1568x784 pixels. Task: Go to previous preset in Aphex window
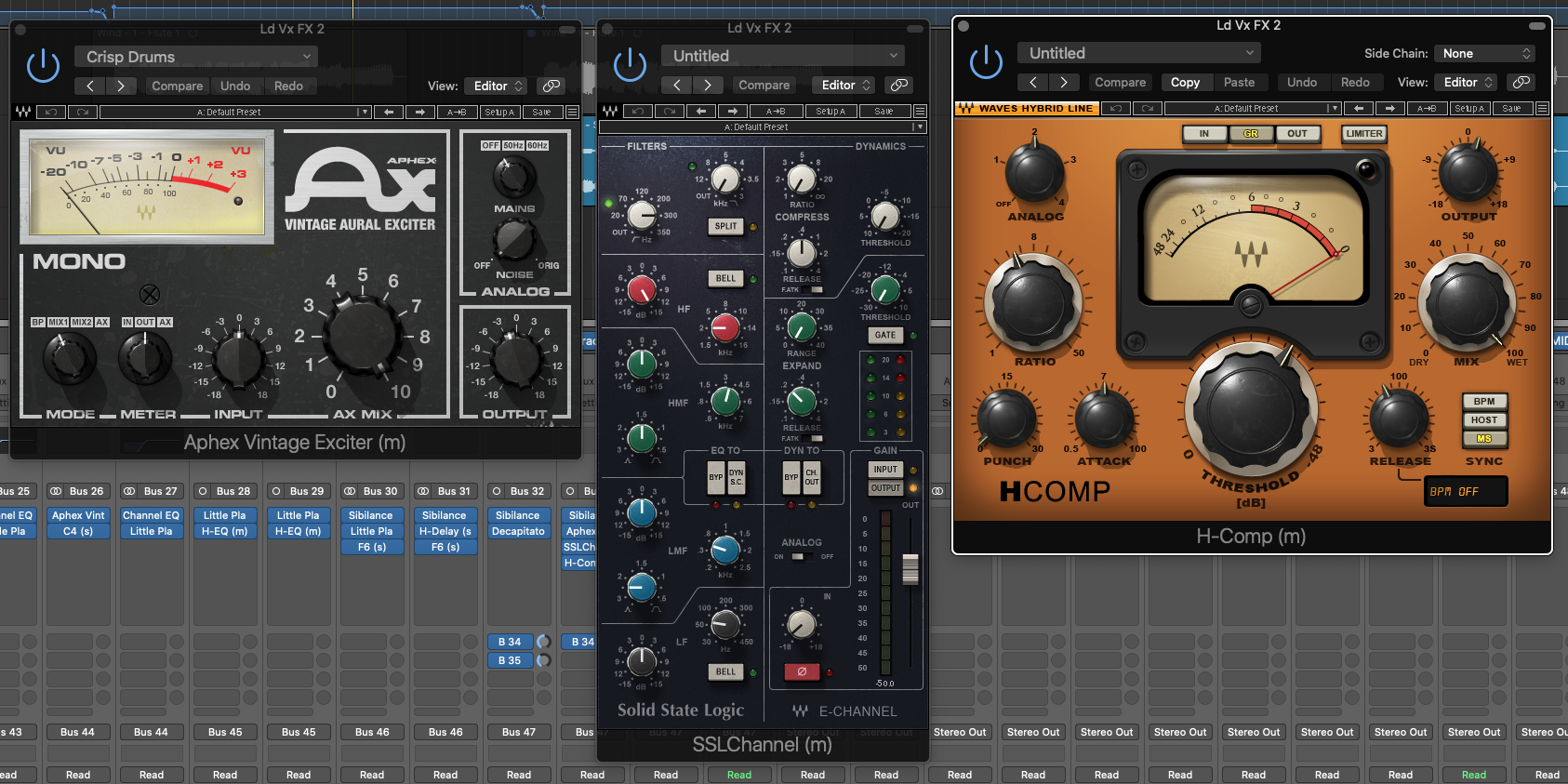click(90, 86)
